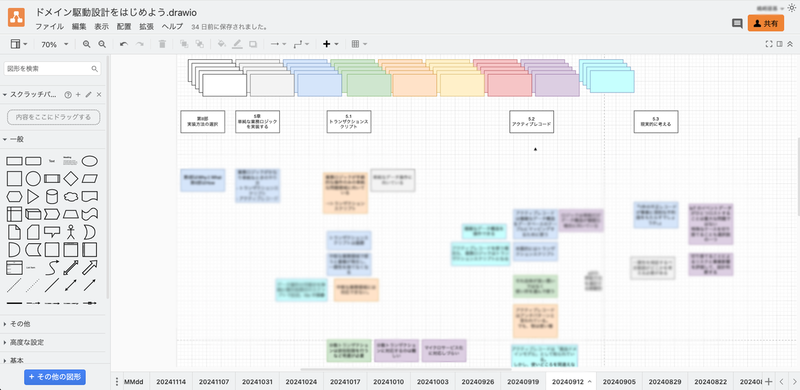This screenshot has width=800, height=390.
Task: Select the green rectangle on the canvas
Action: tap(369, 85)
